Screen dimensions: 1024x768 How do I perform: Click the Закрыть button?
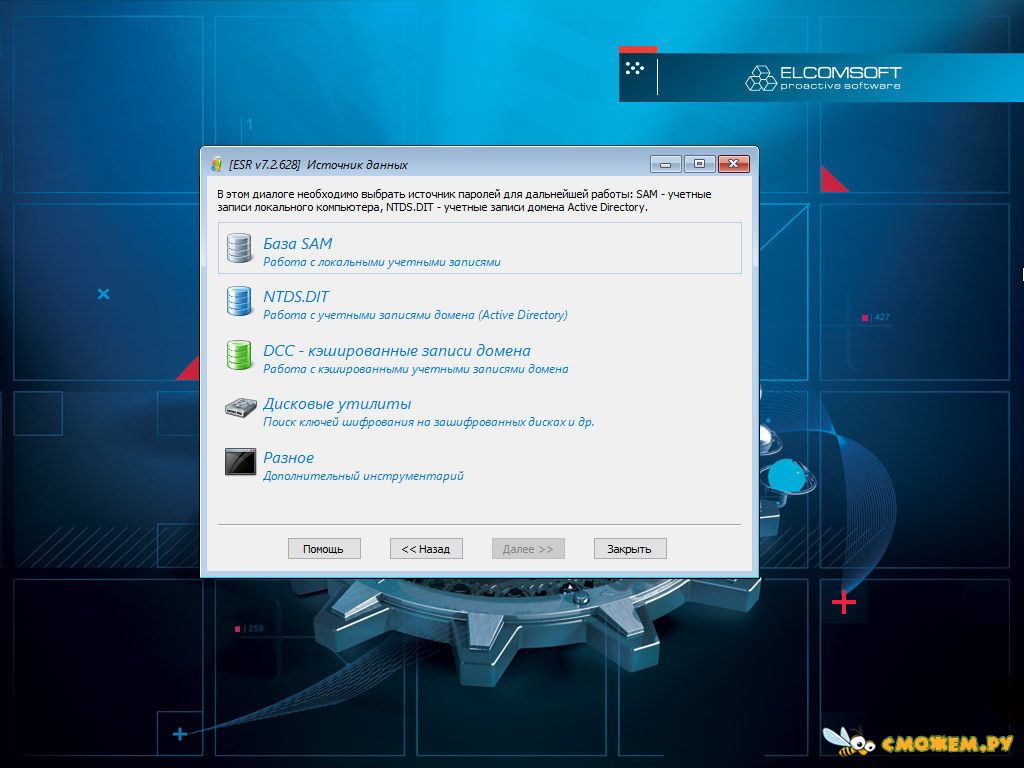point(630,549)
